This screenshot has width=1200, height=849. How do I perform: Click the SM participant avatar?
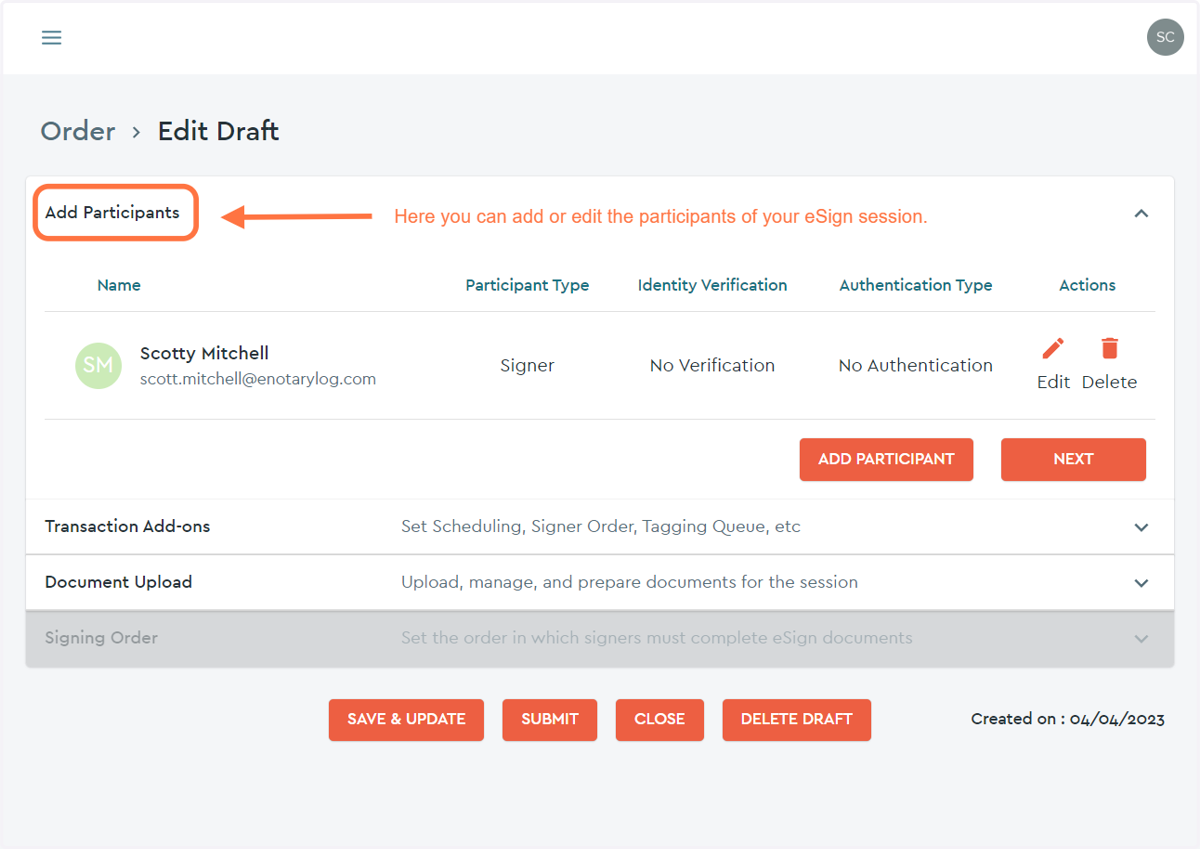coord(98,365)
